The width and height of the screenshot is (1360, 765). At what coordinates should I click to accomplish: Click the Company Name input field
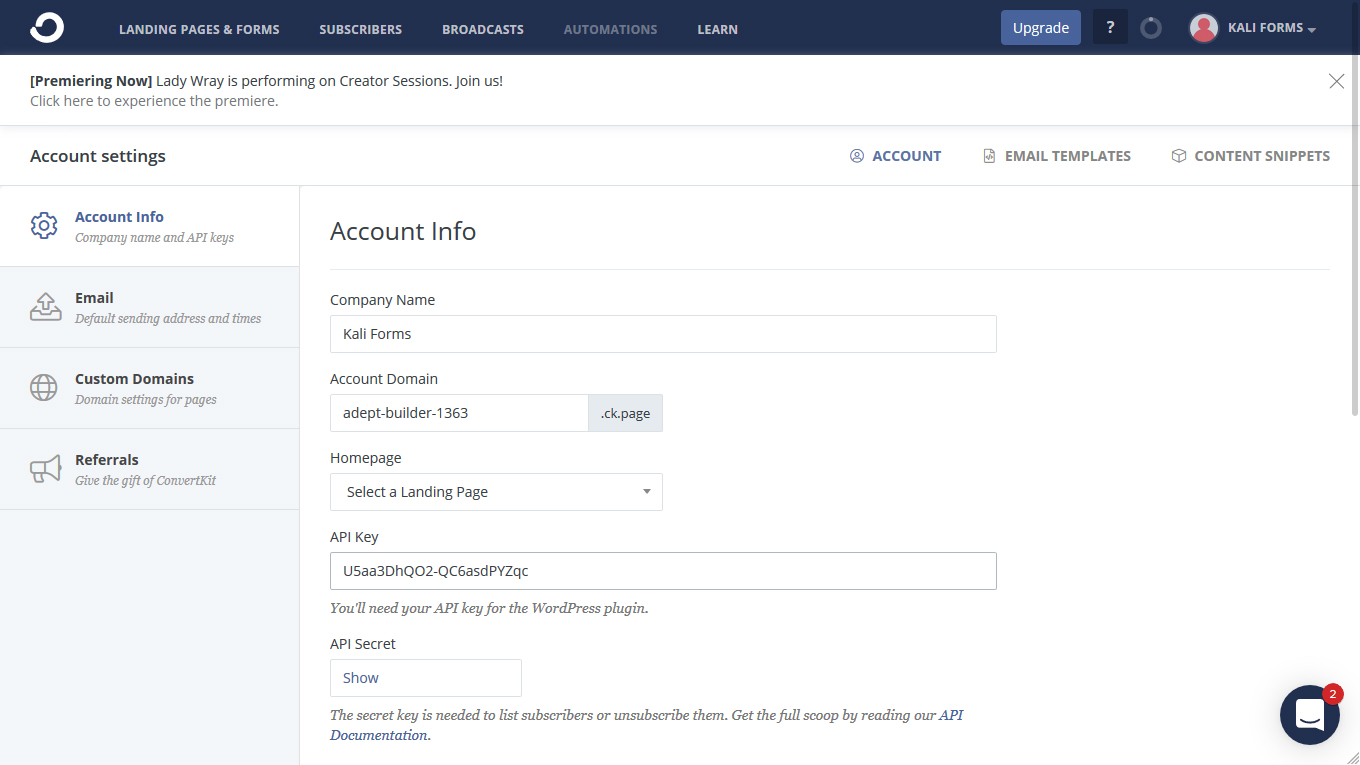click(x=663, y=334)
